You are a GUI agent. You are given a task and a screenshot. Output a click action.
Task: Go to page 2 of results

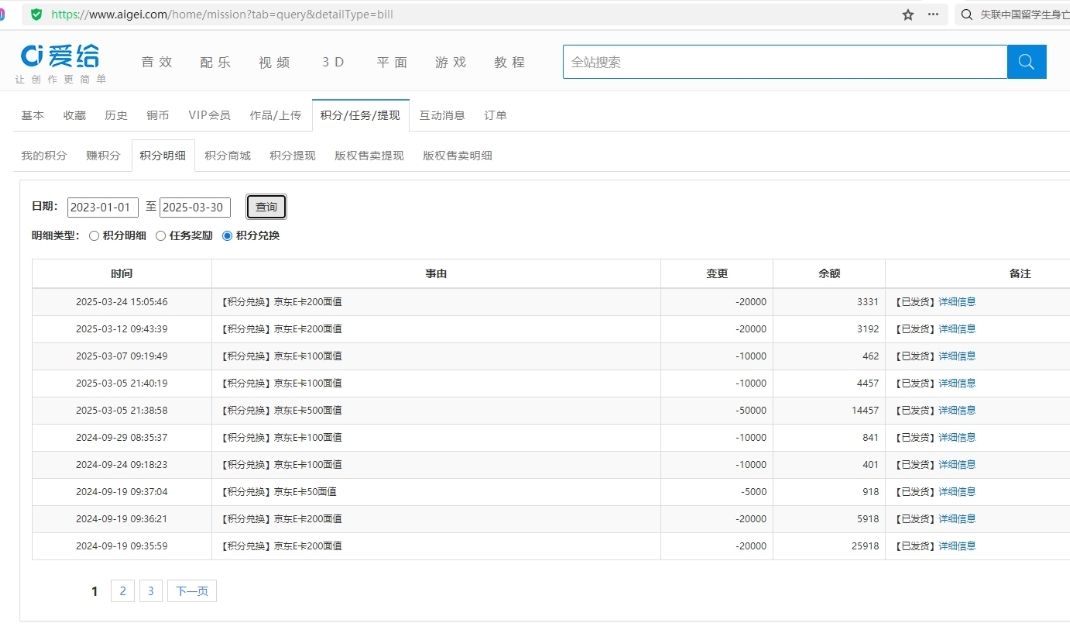[x=123, y=591]
